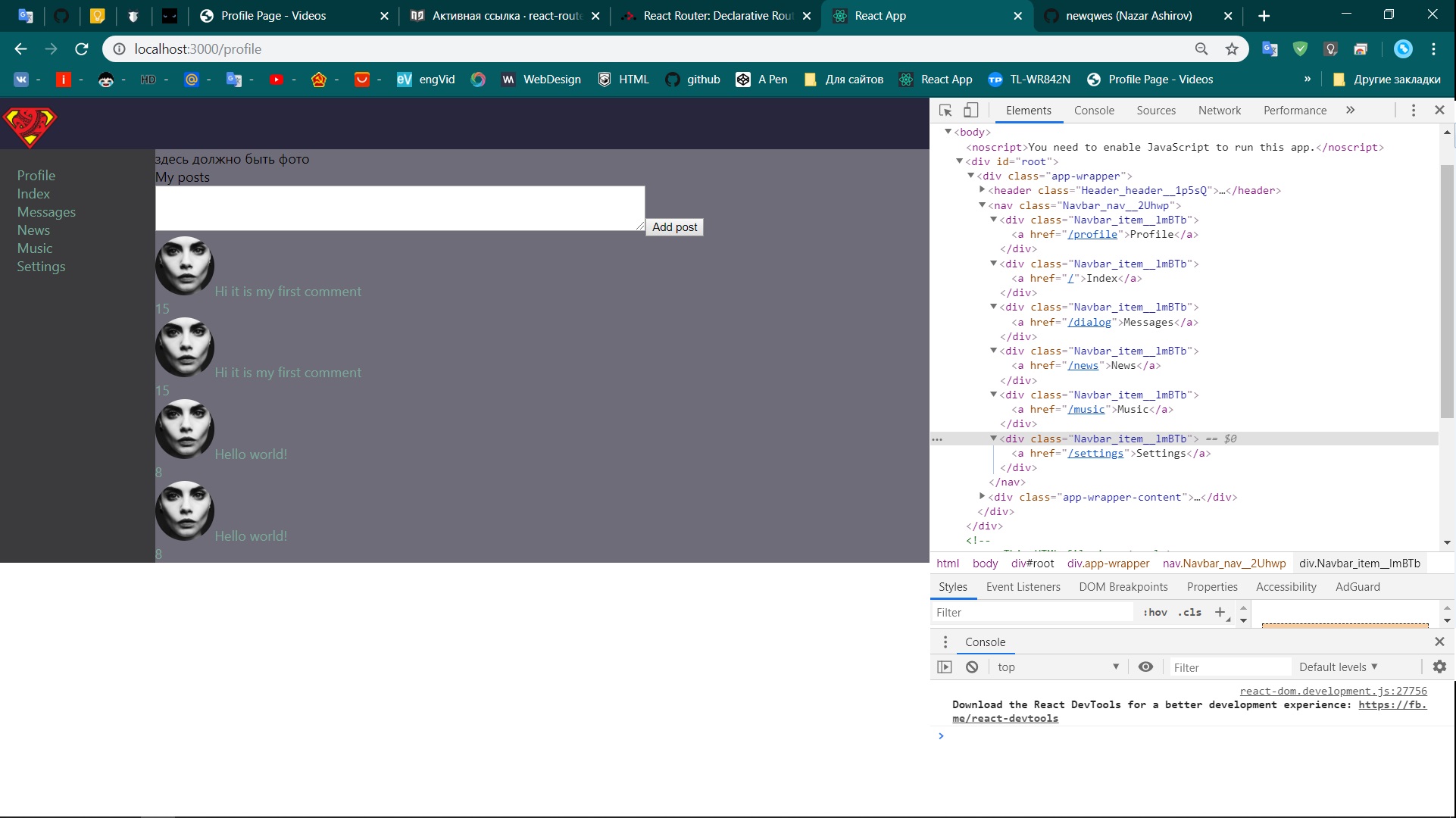Open the Default levels dropdown

(1338, 667)
